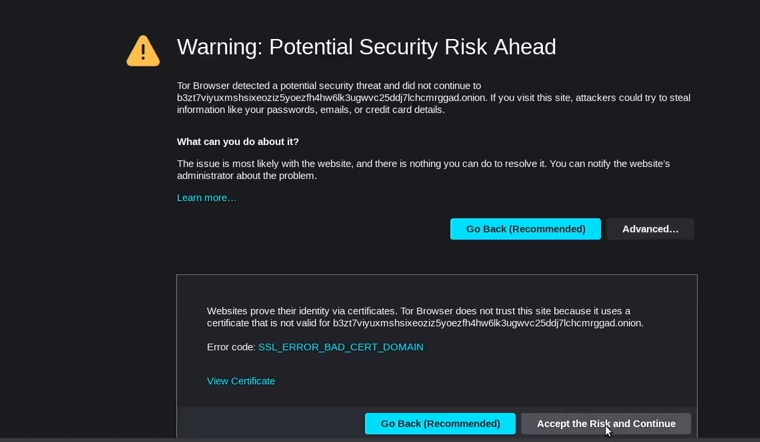
Task: Open the View Certificate link
Action: pos(241,381)
